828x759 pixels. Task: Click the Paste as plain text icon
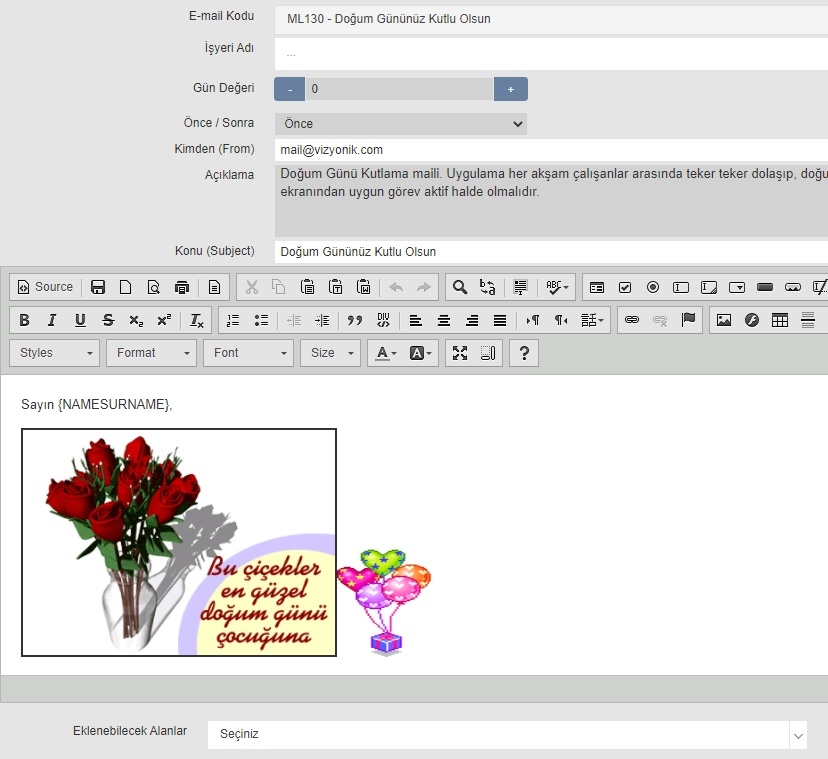(335, 287)
